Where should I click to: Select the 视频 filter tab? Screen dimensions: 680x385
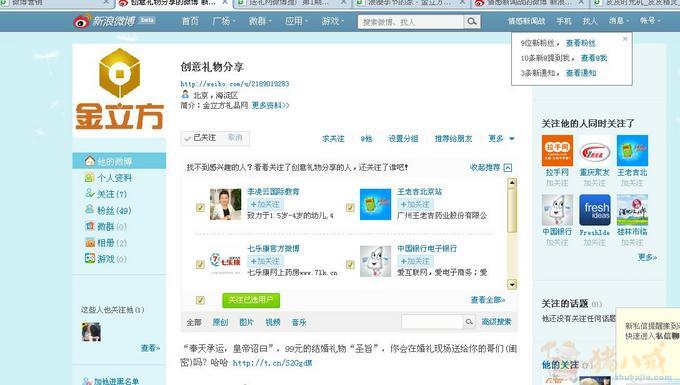[273, 322]
